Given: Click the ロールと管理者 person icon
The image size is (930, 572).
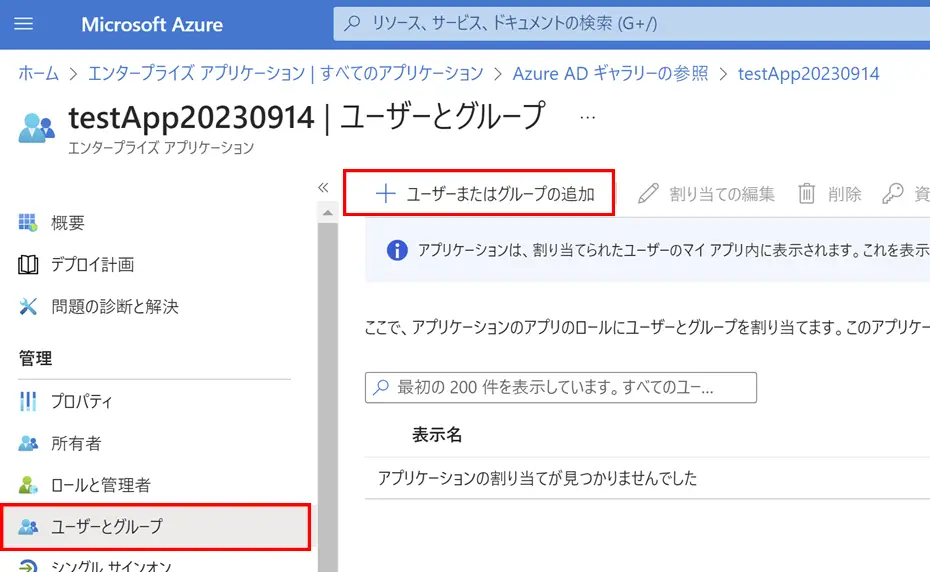Looking at the screenshot, I should 28,485.
